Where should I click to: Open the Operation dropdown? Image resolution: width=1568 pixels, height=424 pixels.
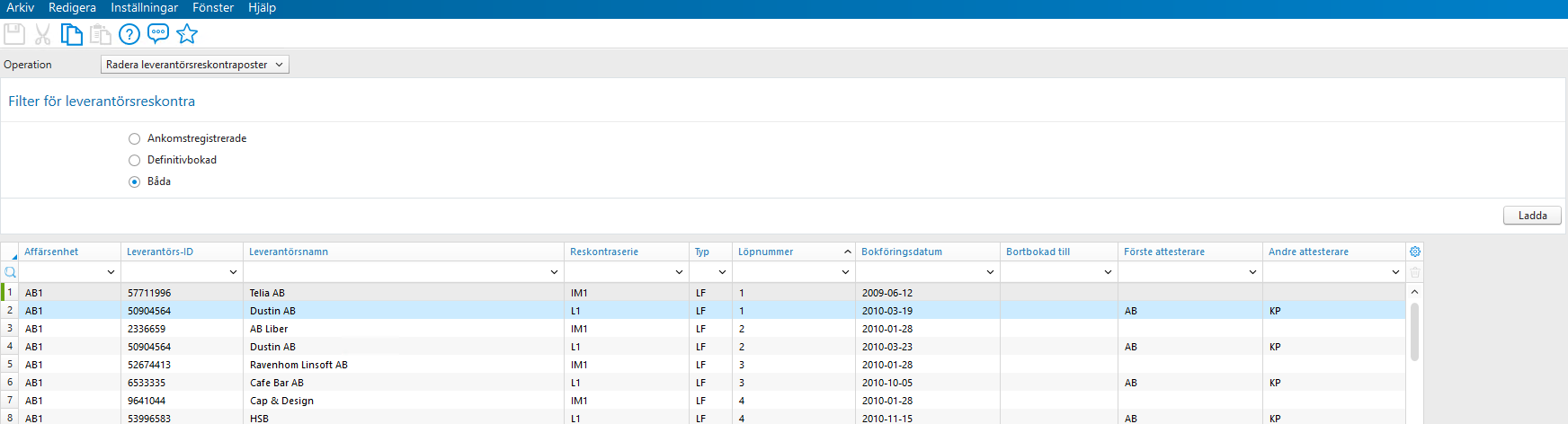pos(195,65)
